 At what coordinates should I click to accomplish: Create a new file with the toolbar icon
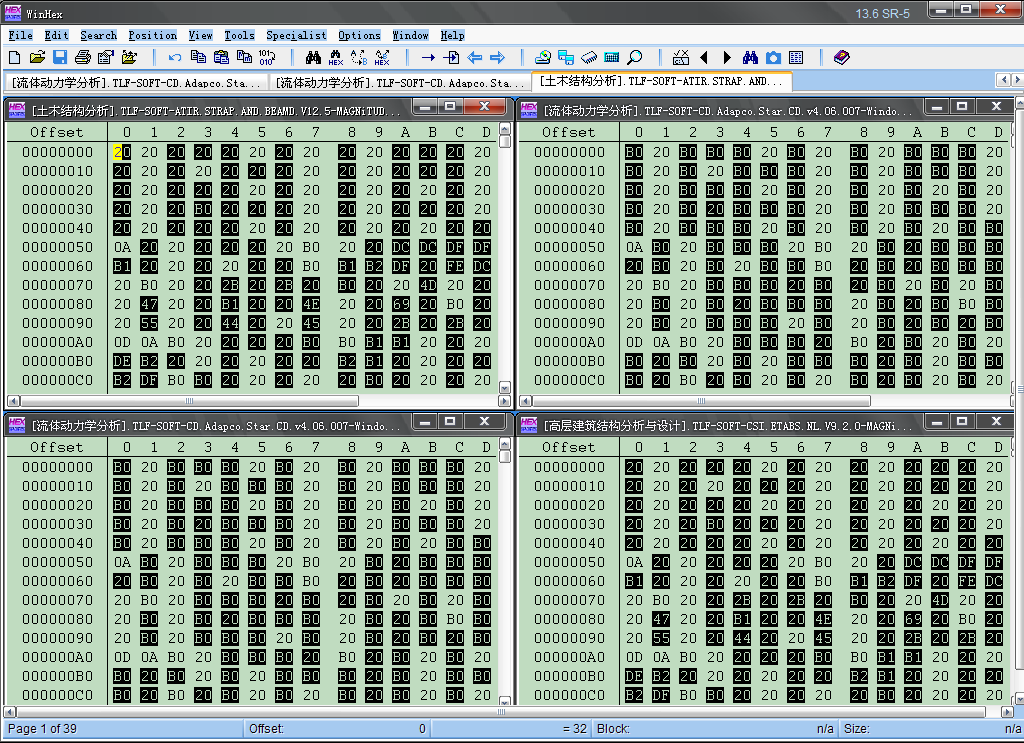pyautogui.click(x=14, y=57)
